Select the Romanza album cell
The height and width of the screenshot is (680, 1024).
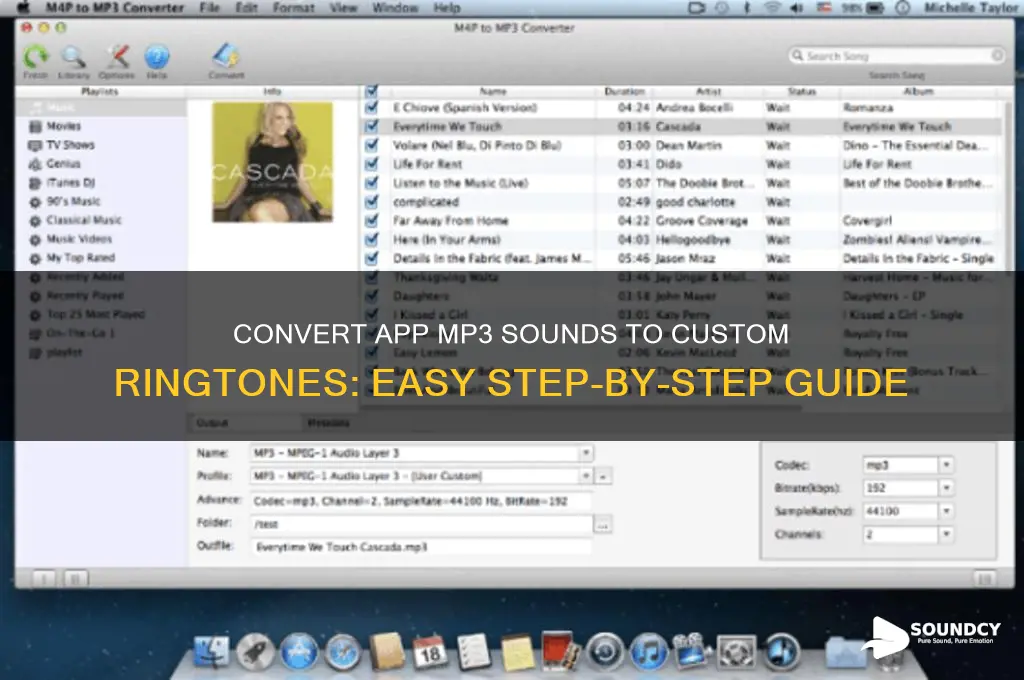point(868,108)
